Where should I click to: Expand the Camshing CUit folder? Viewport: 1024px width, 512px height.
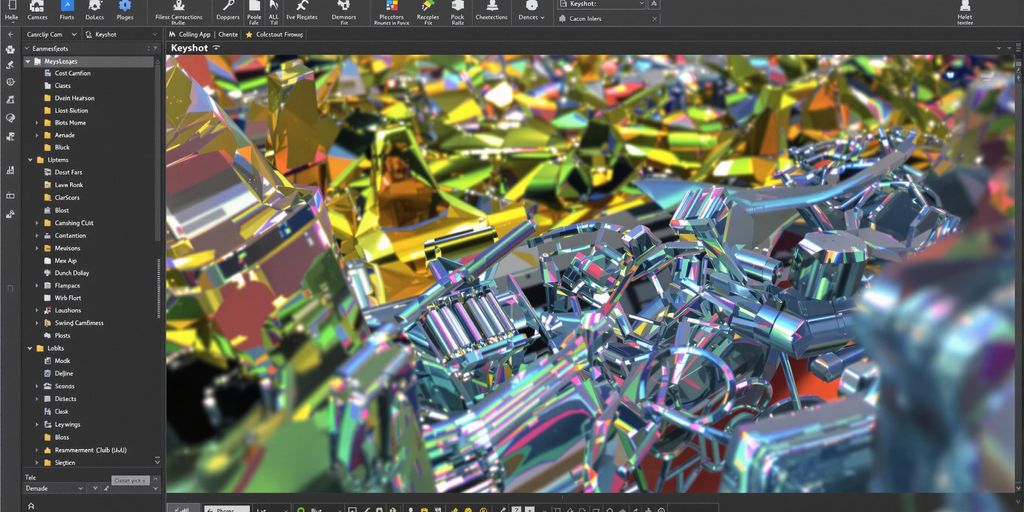37,223
